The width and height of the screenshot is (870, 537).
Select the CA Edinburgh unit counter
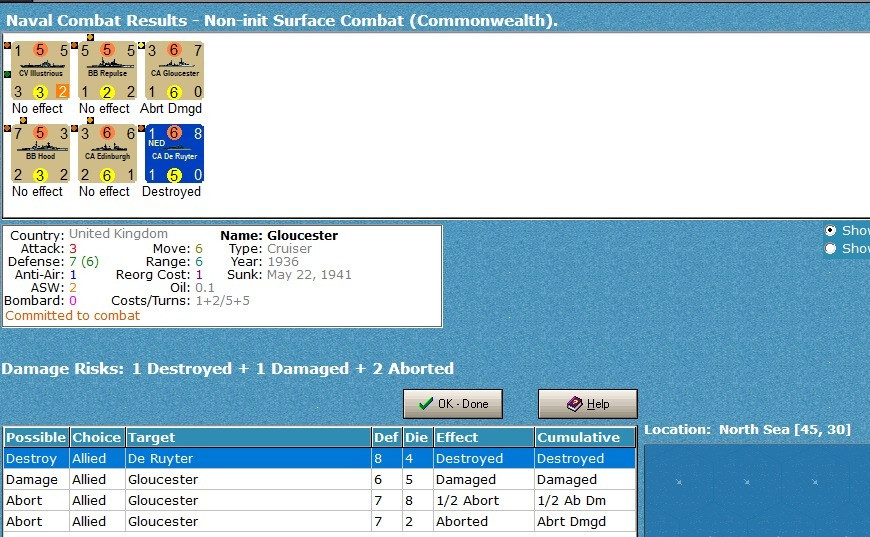click(x=107, y=154)
